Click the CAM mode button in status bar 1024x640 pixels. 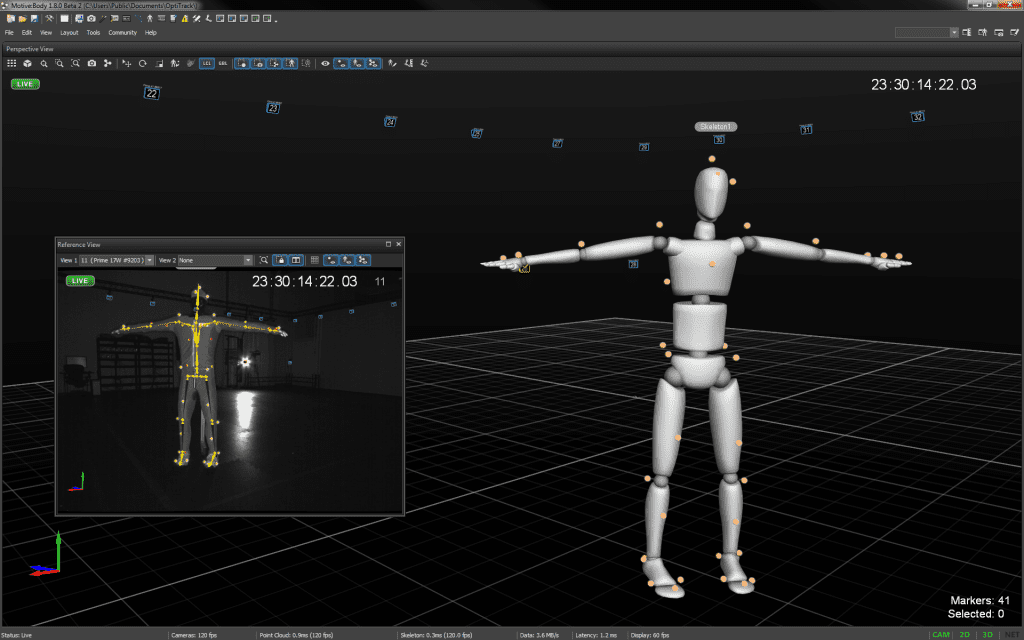pos(941,634)
